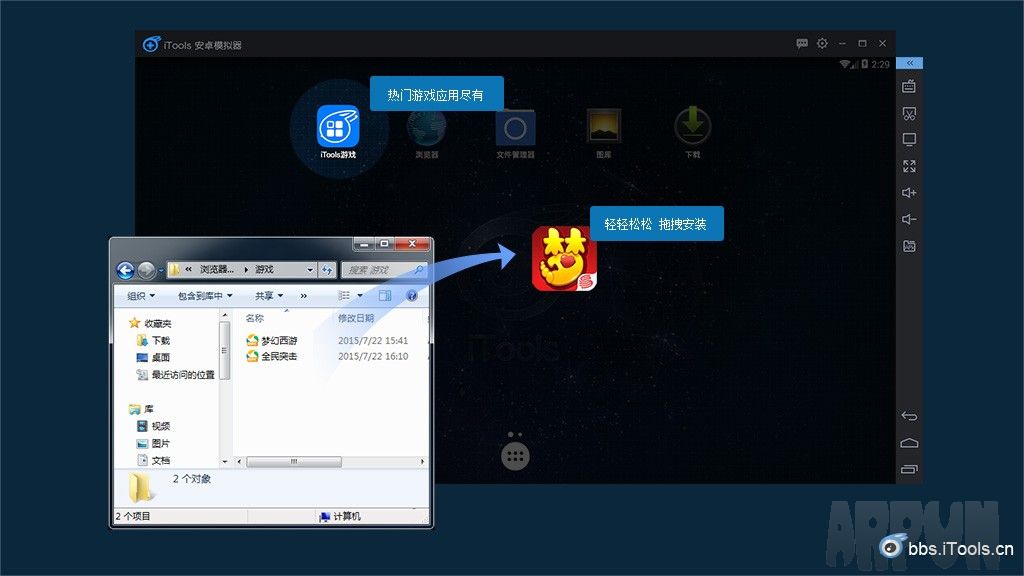The width and height of the screenshot is (1024, 576).
Task: Toggle fullscreen mode from the sidebar
Action: 909,166
